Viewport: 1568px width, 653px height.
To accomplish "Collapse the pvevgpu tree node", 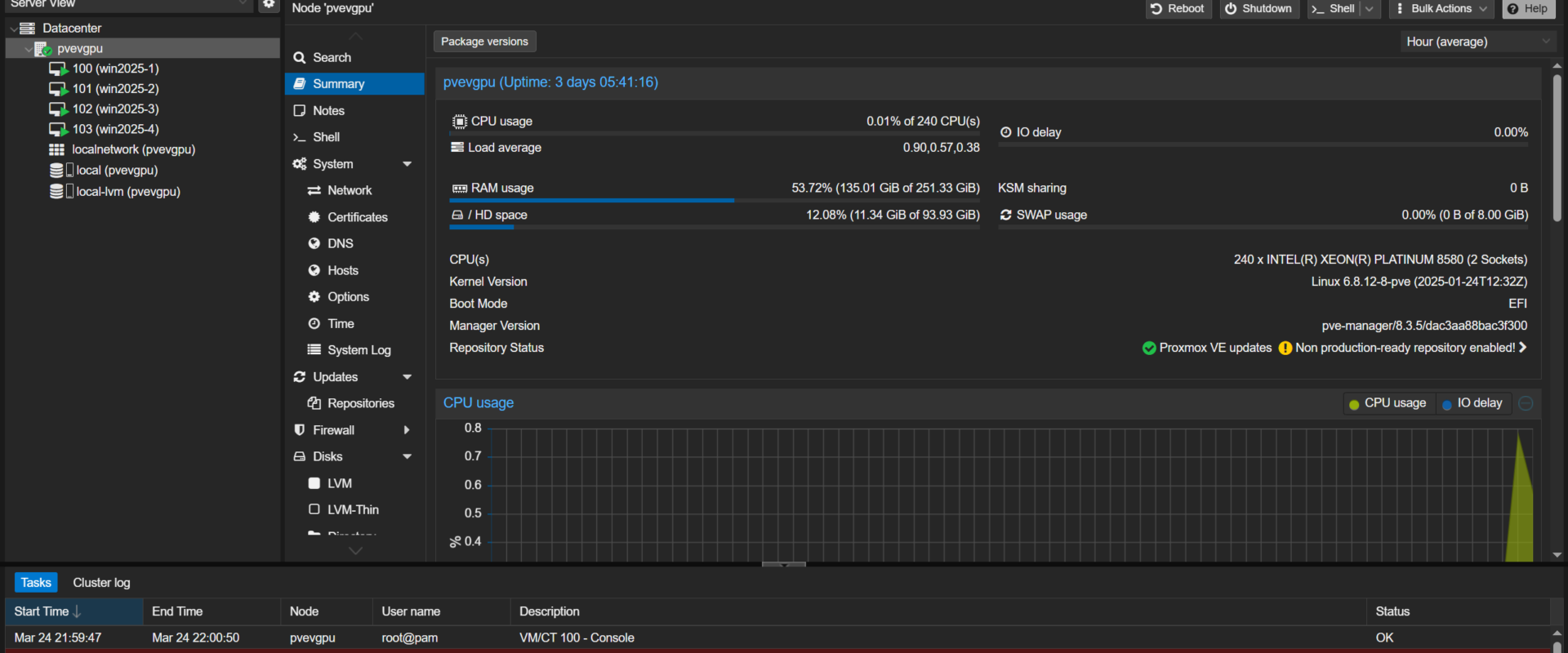I will 28,49.
